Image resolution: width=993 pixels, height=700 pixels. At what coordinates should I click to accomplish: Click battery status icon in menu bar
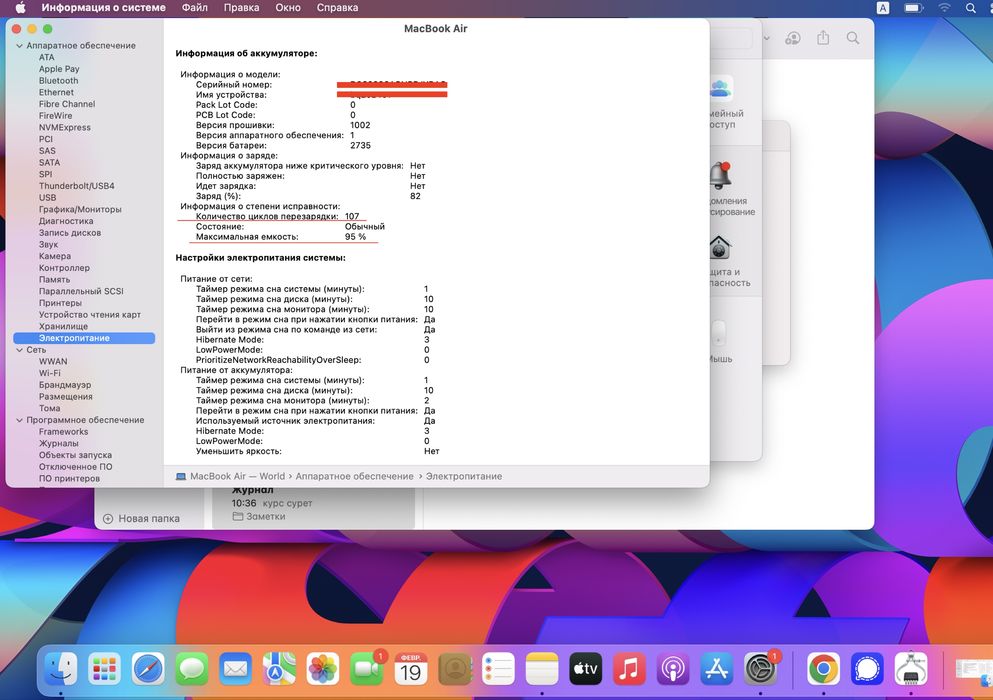[914, 8]
